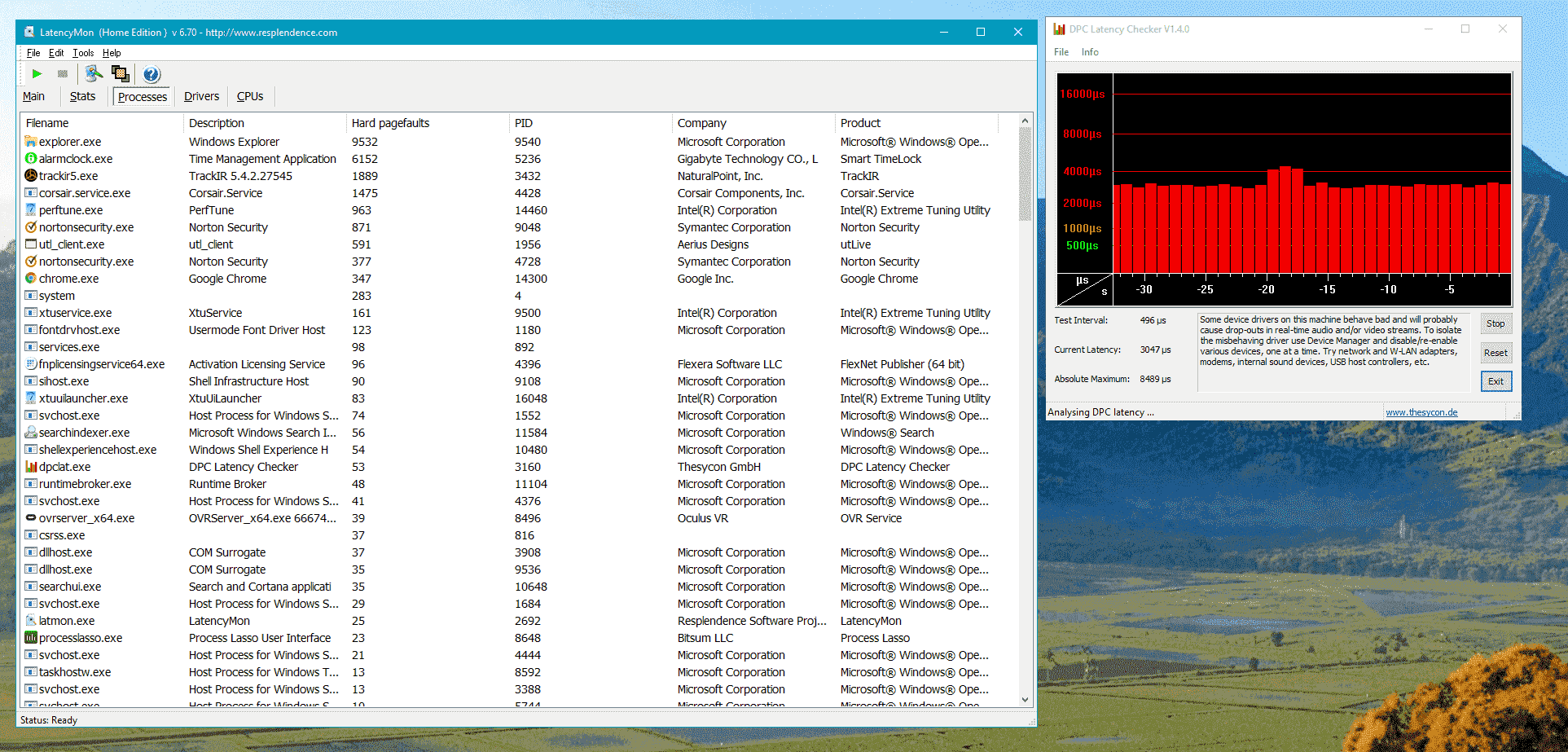1568x752 pixels.
Task: Click the process list scroll-down arrow
Action: click(1025, 700)
